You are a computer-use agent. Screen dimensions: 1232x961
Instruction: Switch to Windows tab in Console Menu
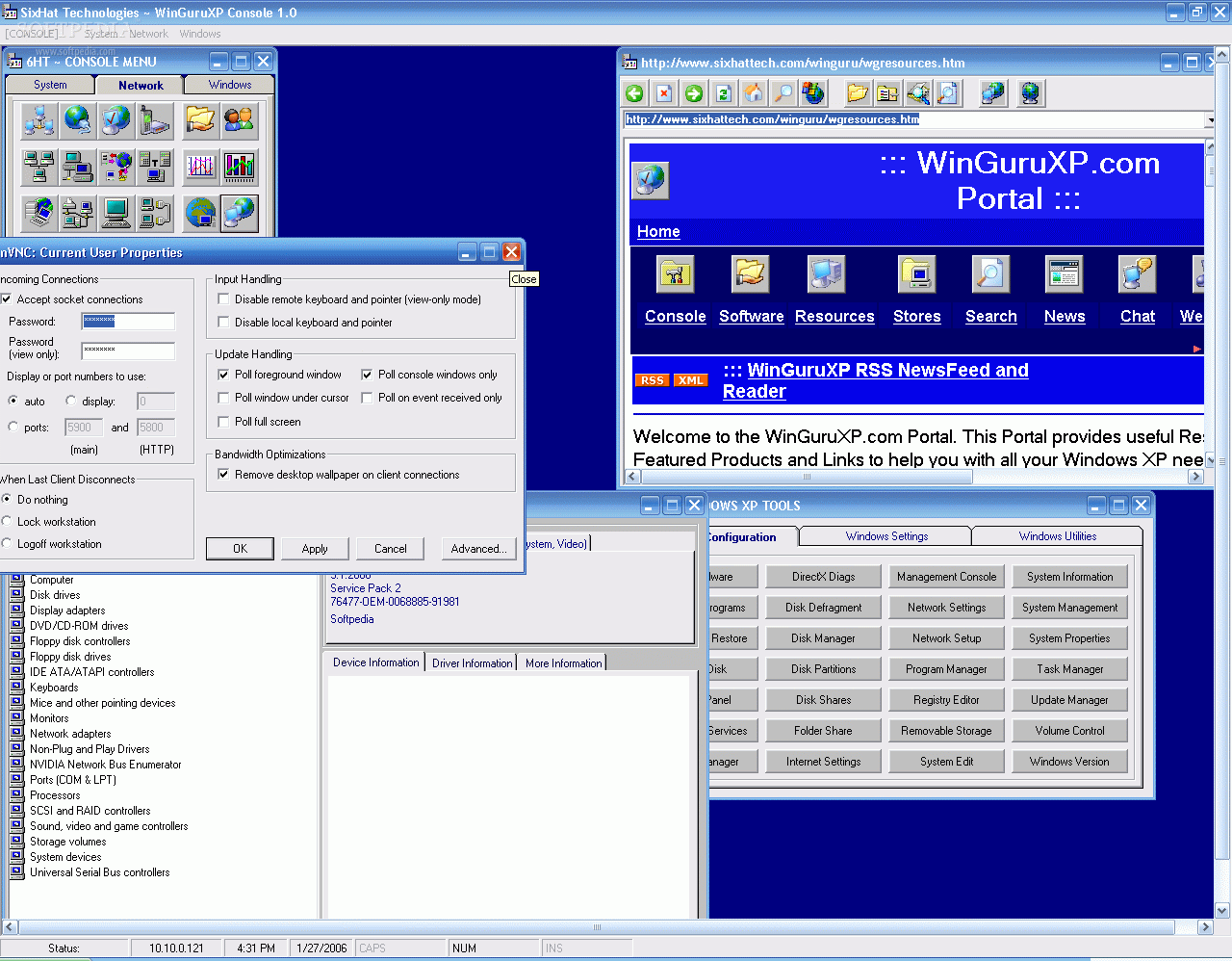(230, 85)
